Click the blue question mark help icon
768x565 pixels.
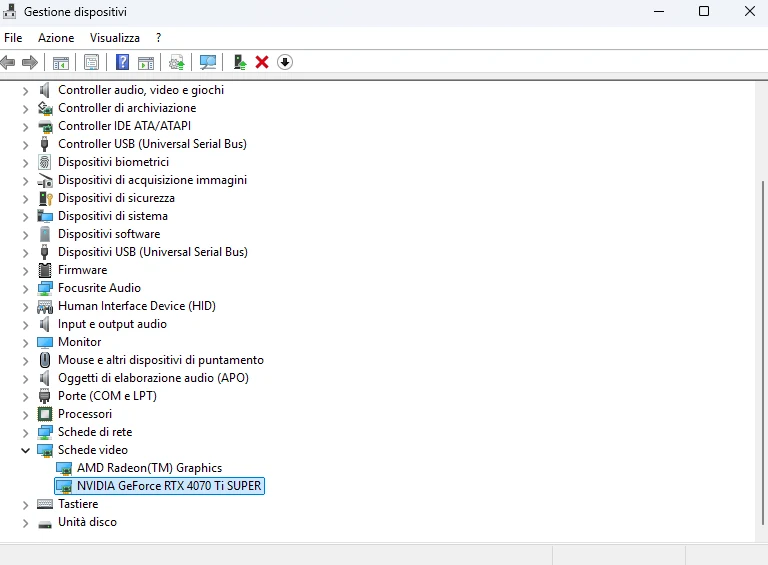122,62
